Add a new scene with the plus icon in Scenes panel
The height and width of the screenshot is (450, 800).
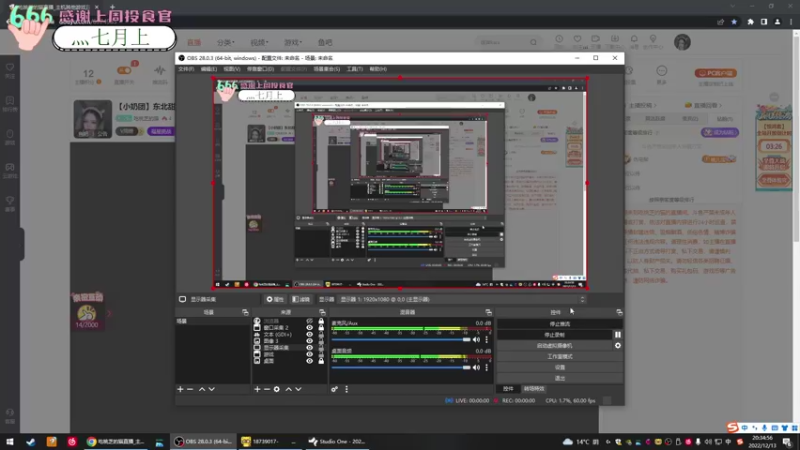click(x=180, y=389)
